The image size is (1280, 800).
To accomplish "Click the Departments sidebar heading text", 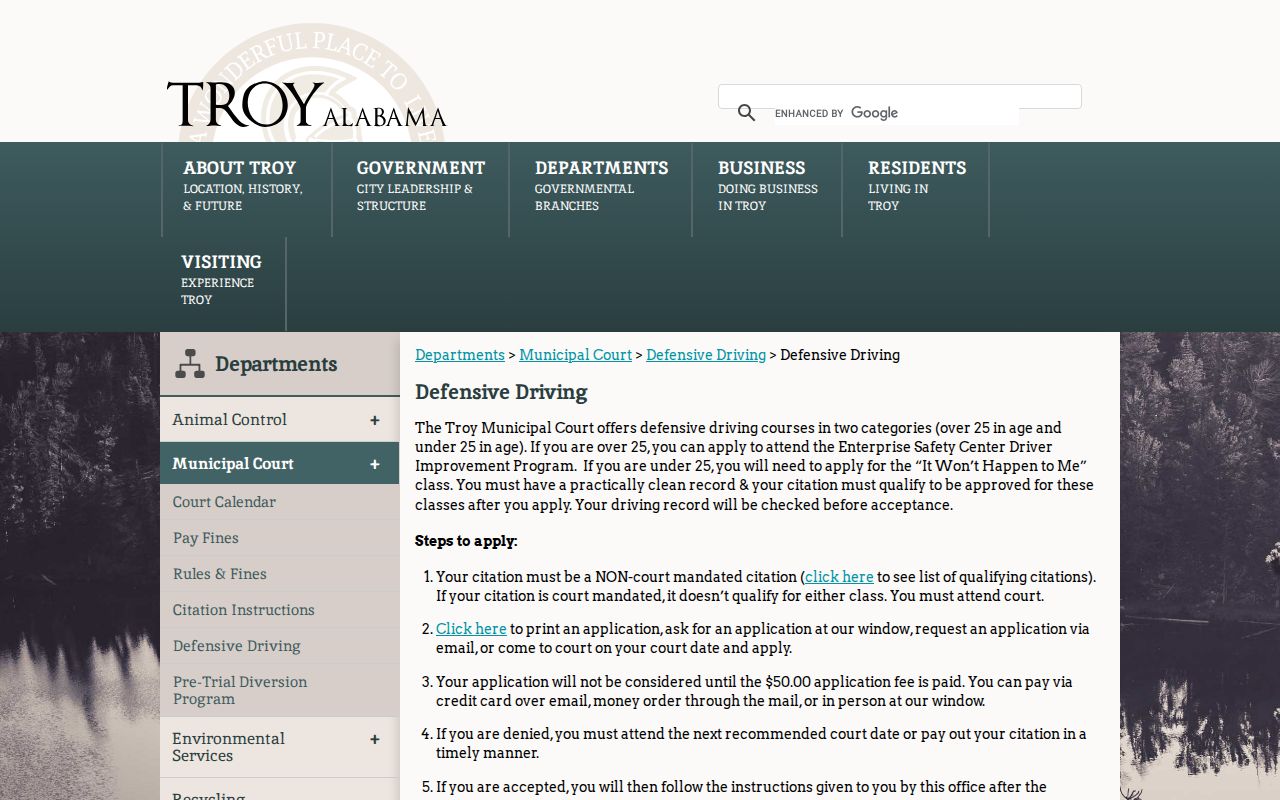I will (x=276, y=364).
